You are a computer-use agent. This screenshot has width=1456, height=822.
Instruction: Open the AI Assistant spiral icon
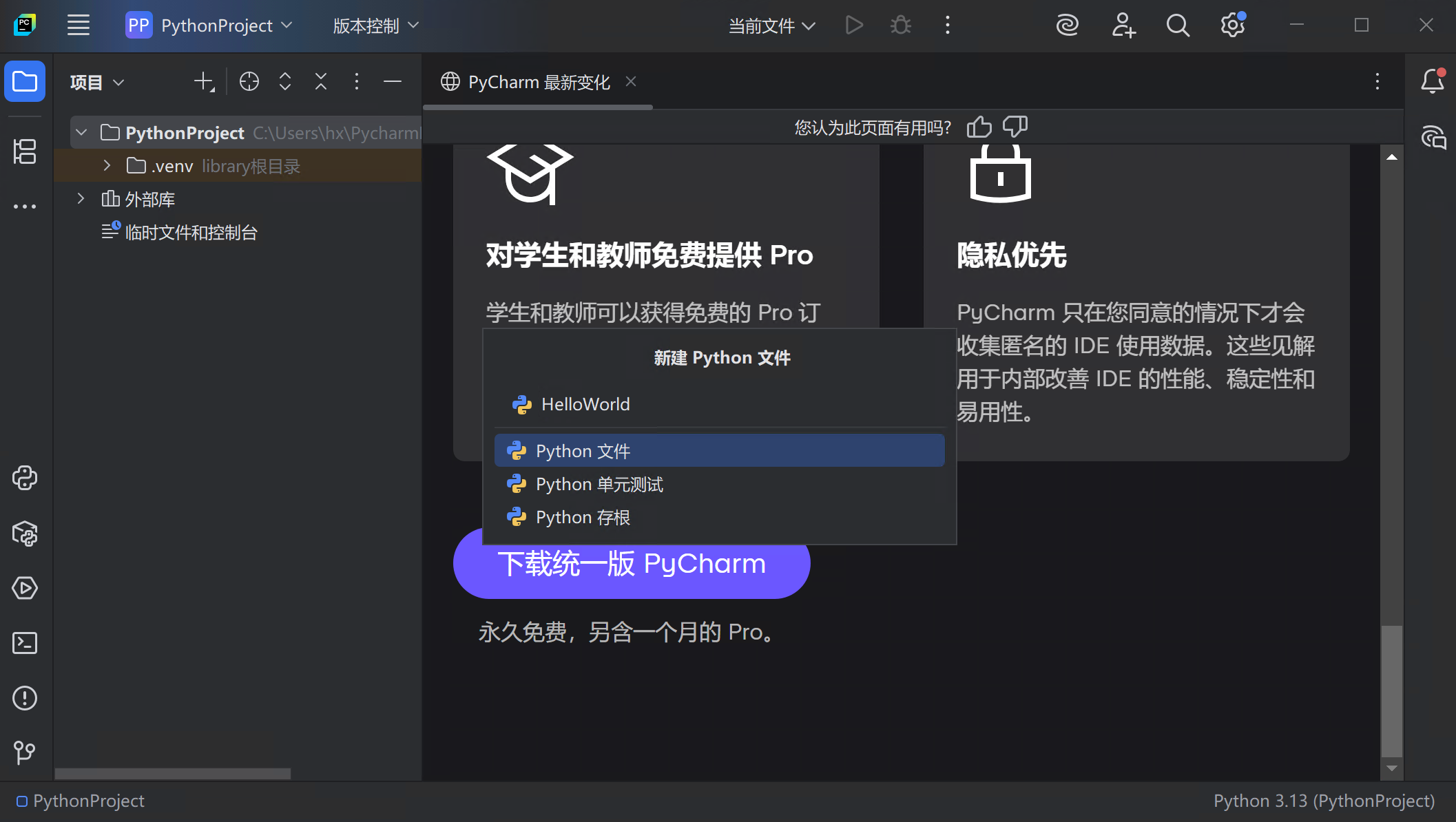[x=1068, y=25]
